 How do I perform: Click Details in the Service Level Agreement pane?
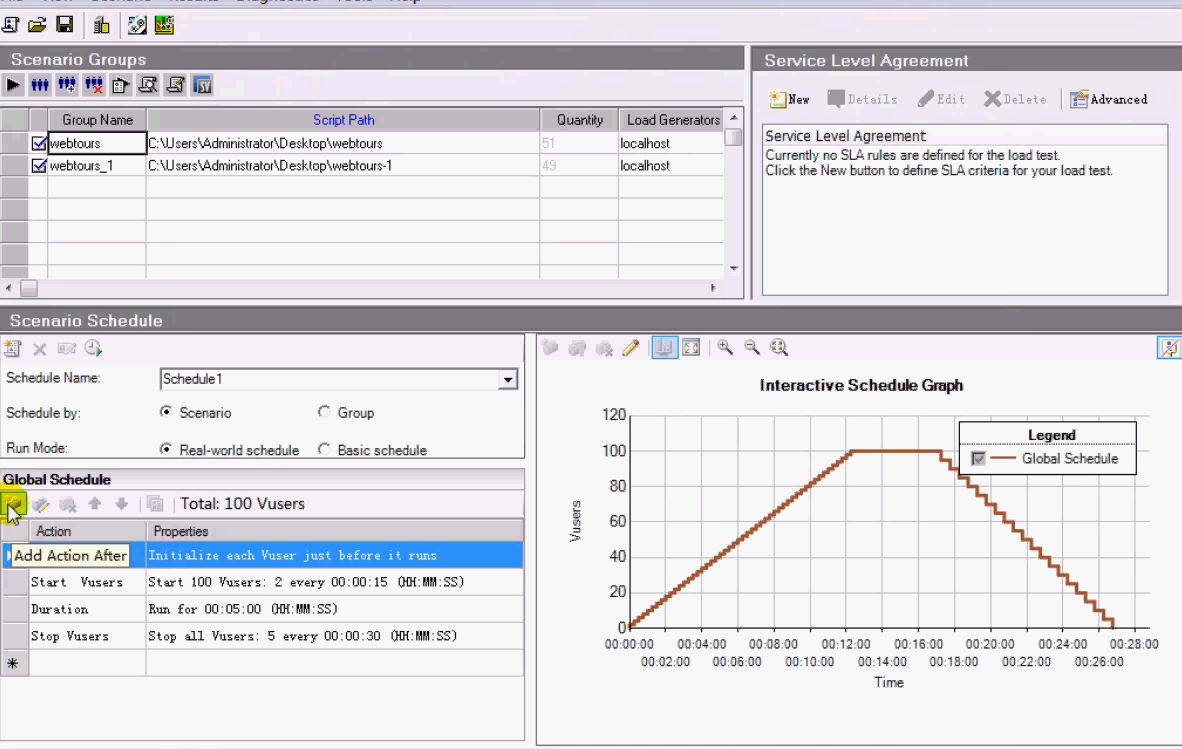coord(862,99)
